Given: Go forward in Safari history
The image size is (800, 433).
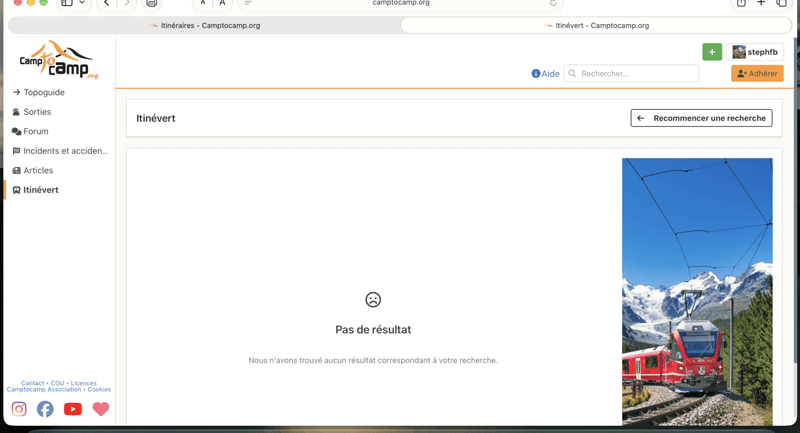Looking at the screenshot, I should coord(127,3).
